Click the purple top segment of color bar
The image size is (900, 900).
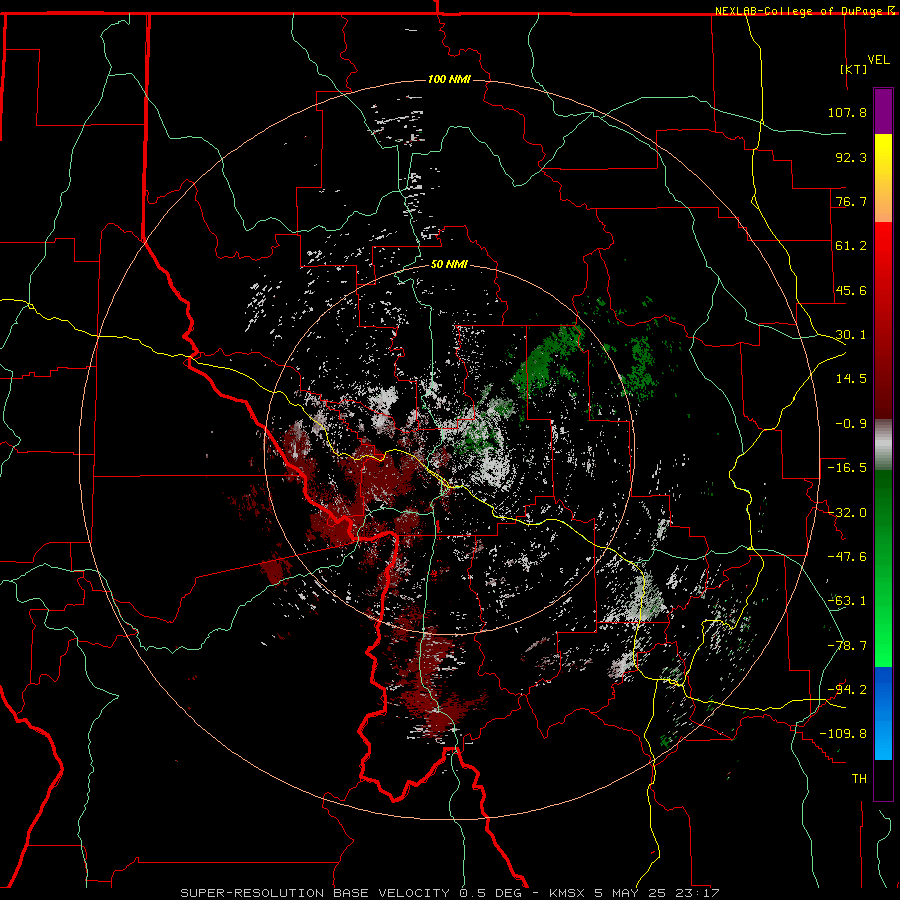click(x=883, y=111)
